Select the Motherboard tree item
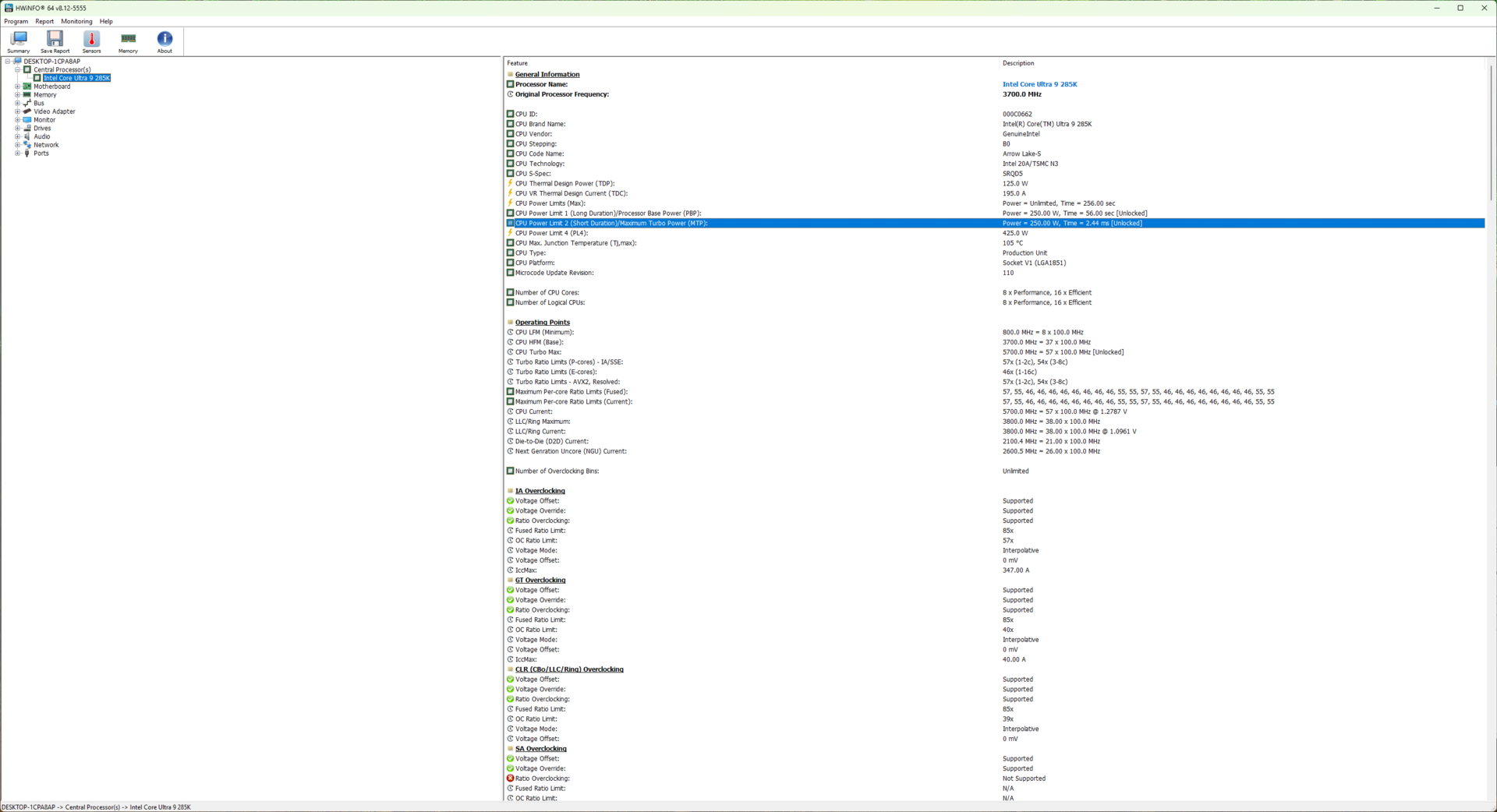 pyautogui.click(x=51, y=86)
